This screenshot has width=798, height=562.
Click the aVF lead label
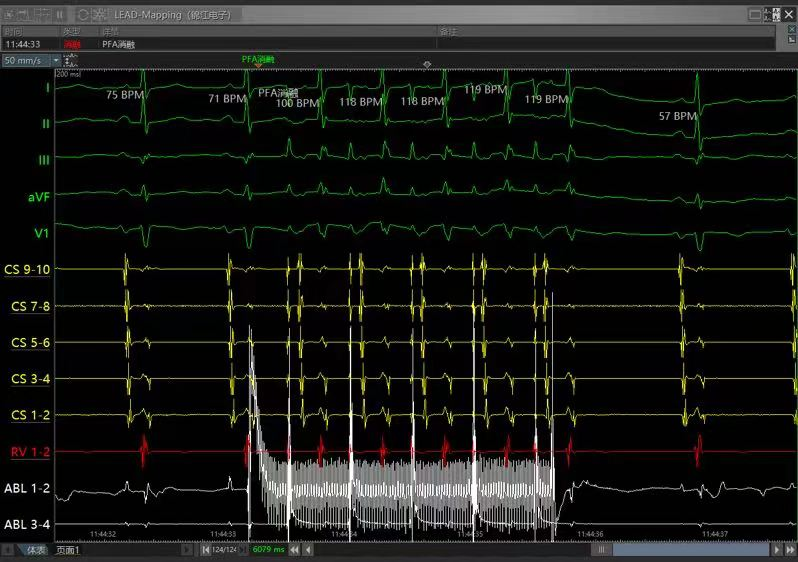click(38, 197)
